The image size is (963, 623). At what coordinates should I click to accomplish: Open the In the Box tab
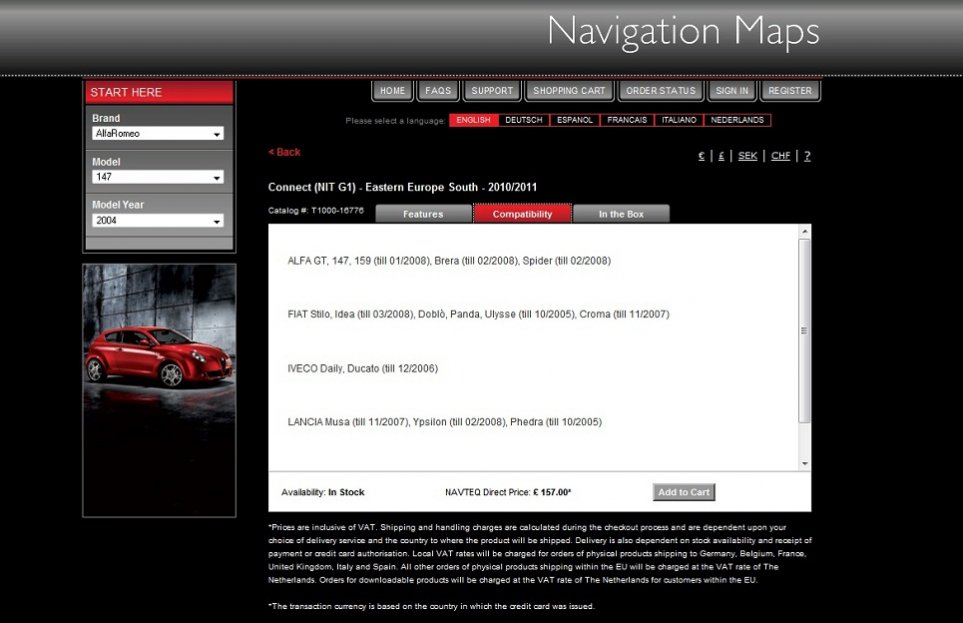[x=621, y=214]
